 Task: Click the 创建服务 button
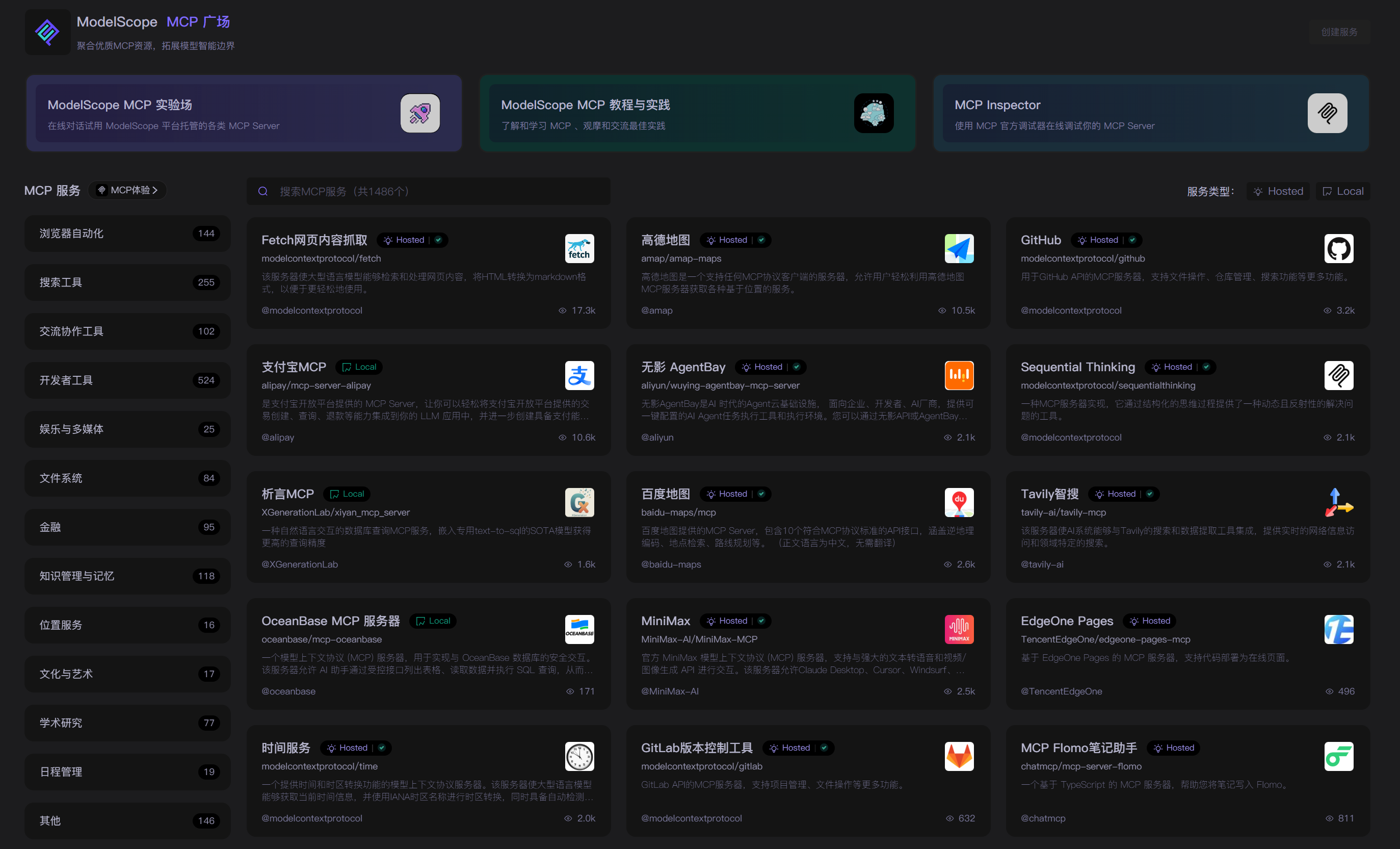click(1339, 32)
